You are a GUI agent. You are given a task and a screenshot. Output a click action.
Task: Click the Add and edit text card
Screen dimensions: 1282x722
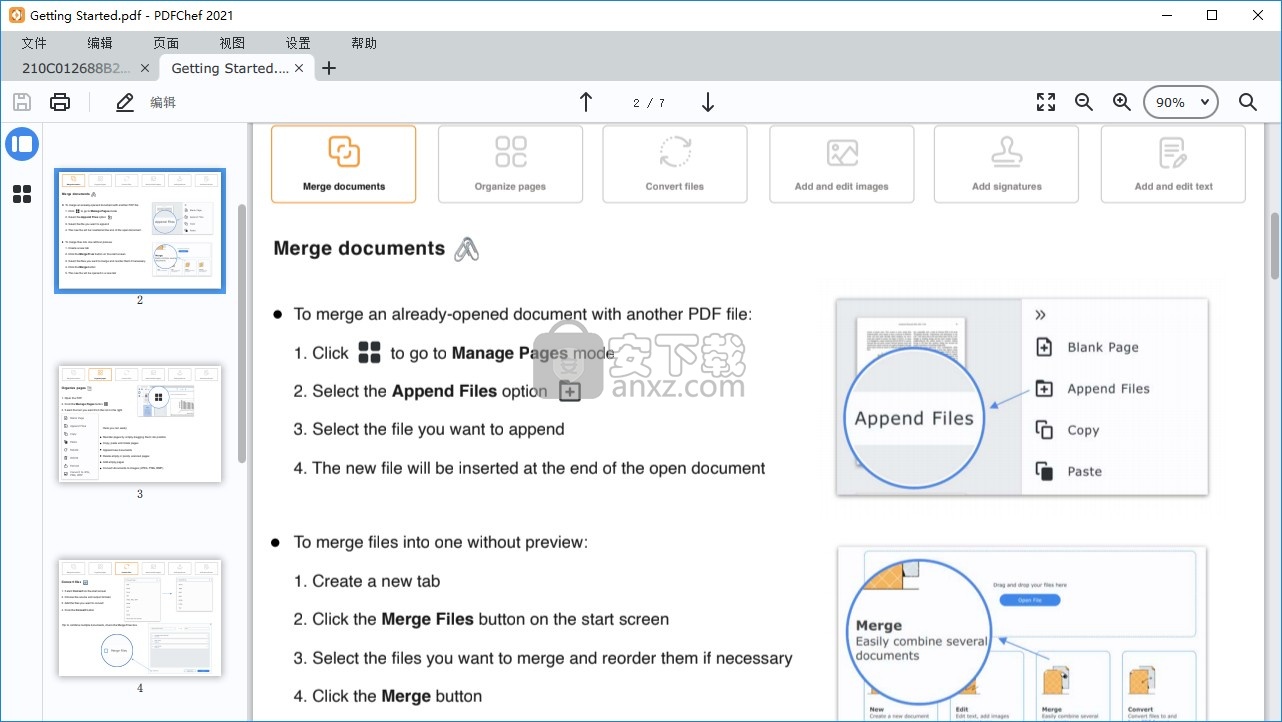[1173, 164]
